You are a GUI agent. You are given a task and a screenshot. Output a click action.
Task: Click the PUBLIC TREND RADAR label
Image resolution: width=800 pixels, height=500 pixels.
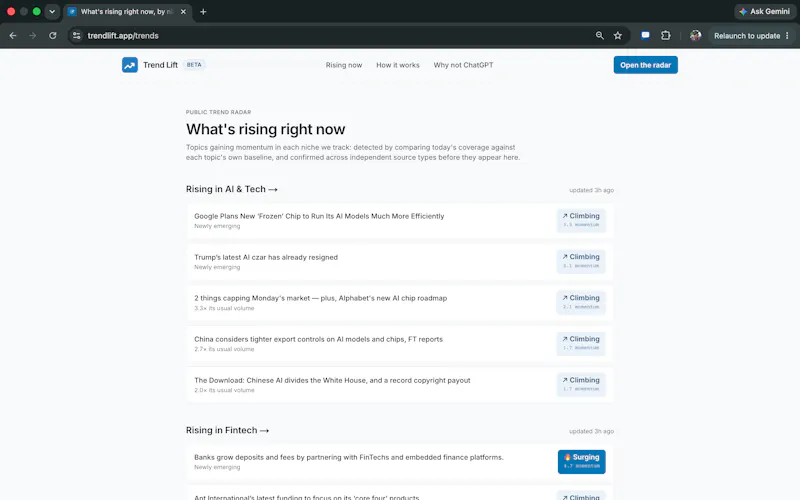pos(218,112)
